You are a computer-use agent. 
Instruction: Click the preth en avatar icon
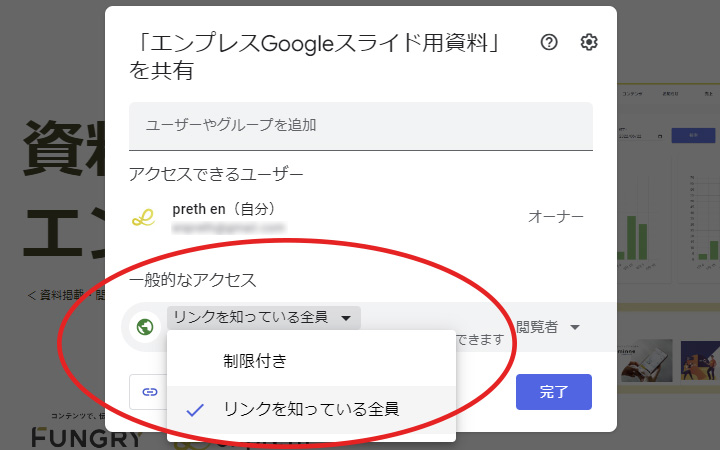click(143, 217)
